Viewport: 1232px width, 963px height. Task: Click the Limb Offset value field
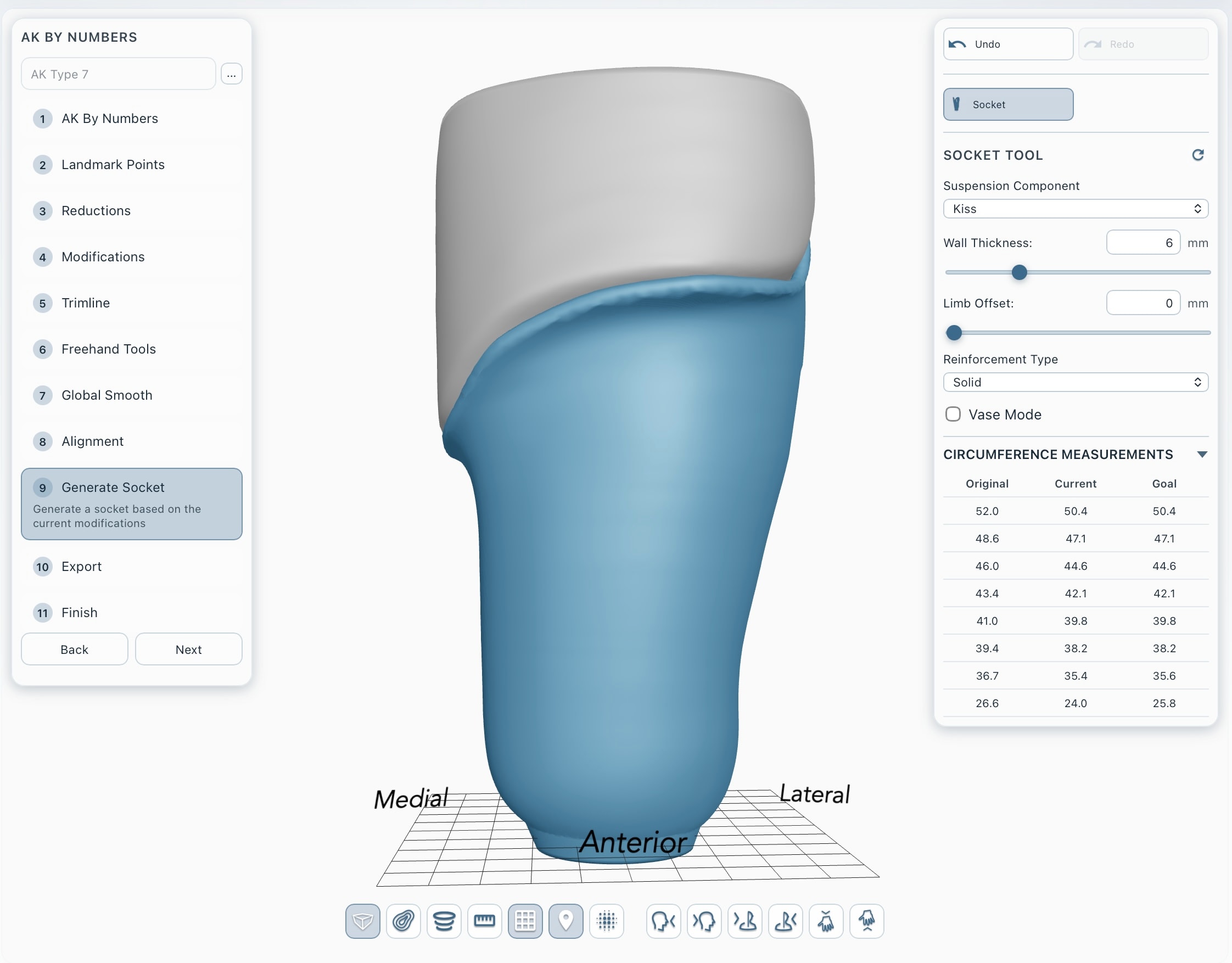(1143, 303)
